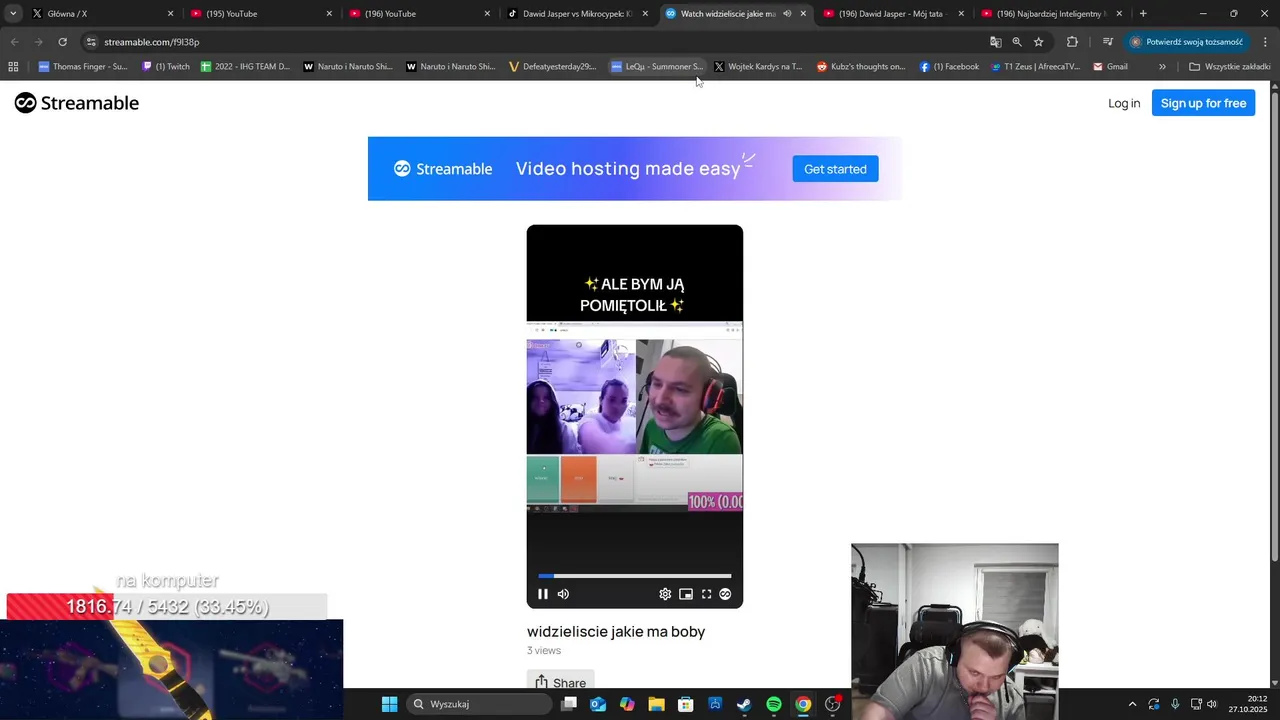Image resolution: width=1280 pixels, height=720 pixels.
Task: Open the zoom magnifier icon in address bar
Action: [1017, 42]
